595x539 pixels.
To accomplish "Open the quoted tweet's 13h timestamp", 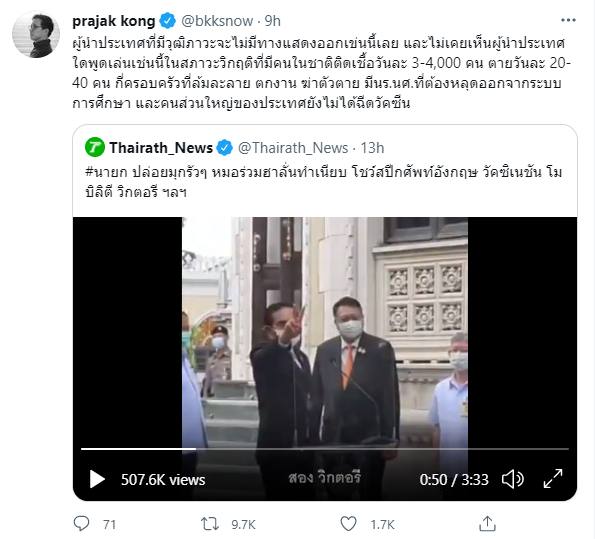I will (372, 148).
